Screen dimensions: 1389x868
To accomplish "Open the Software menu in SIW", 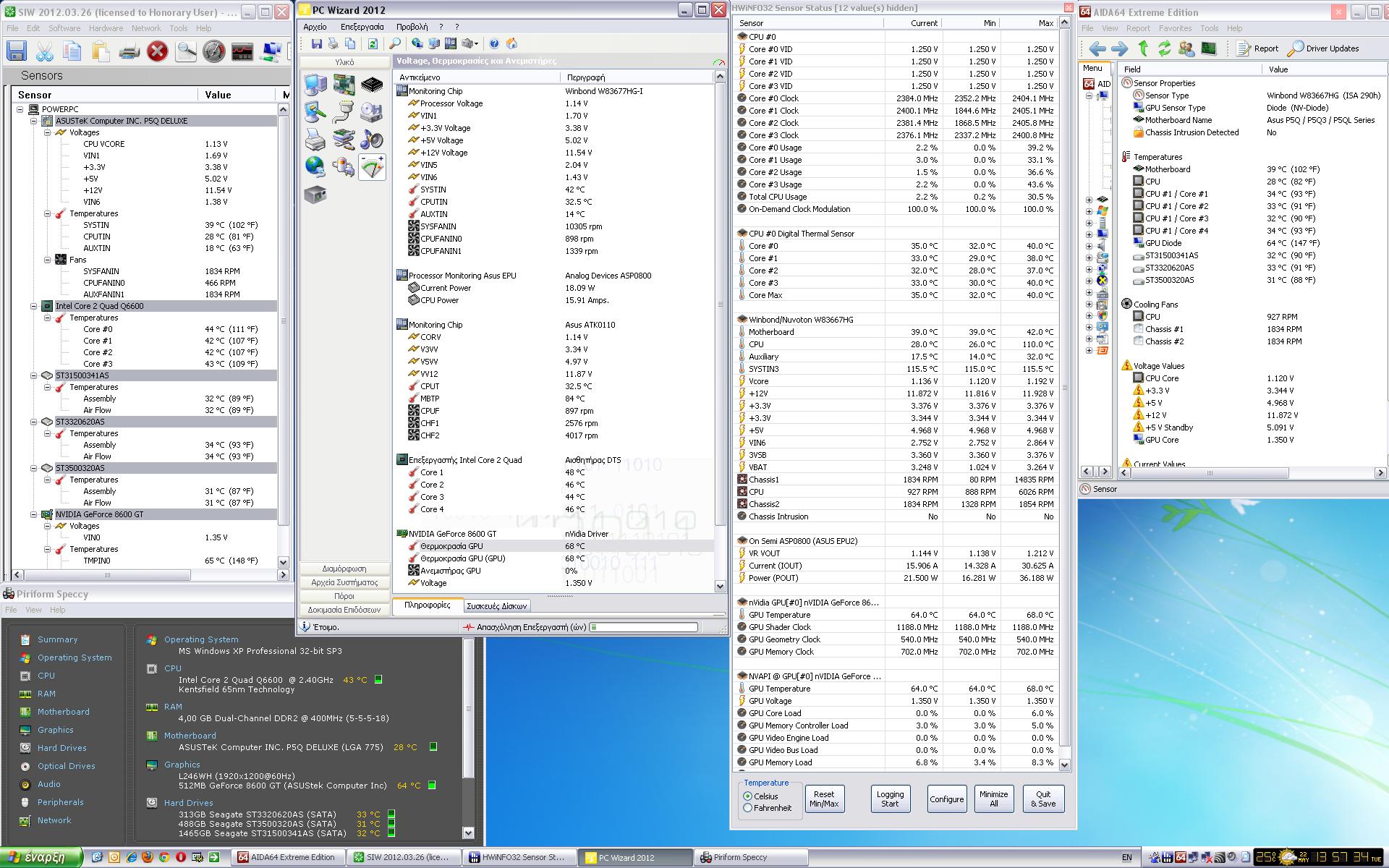I will (64, 28).
